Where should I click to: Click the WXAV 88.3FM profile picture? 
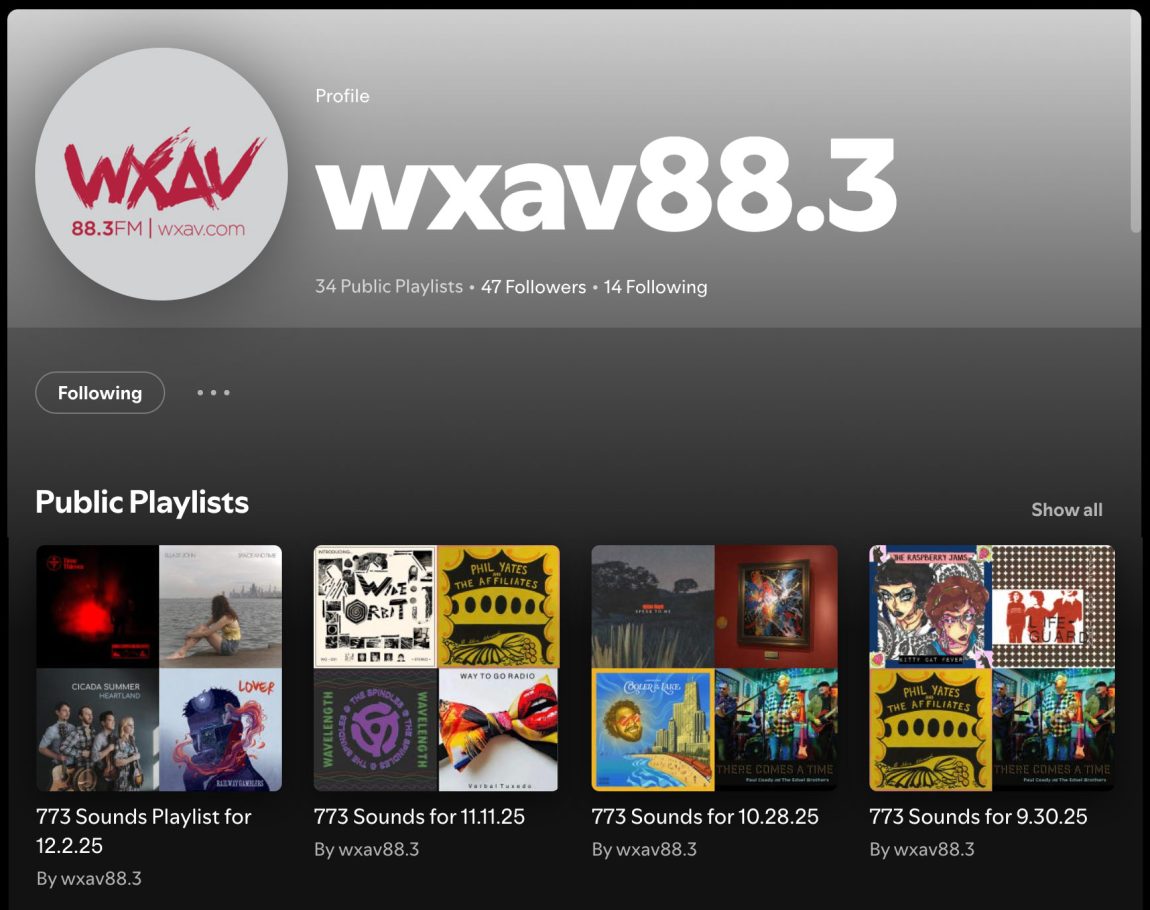(161, 174)
